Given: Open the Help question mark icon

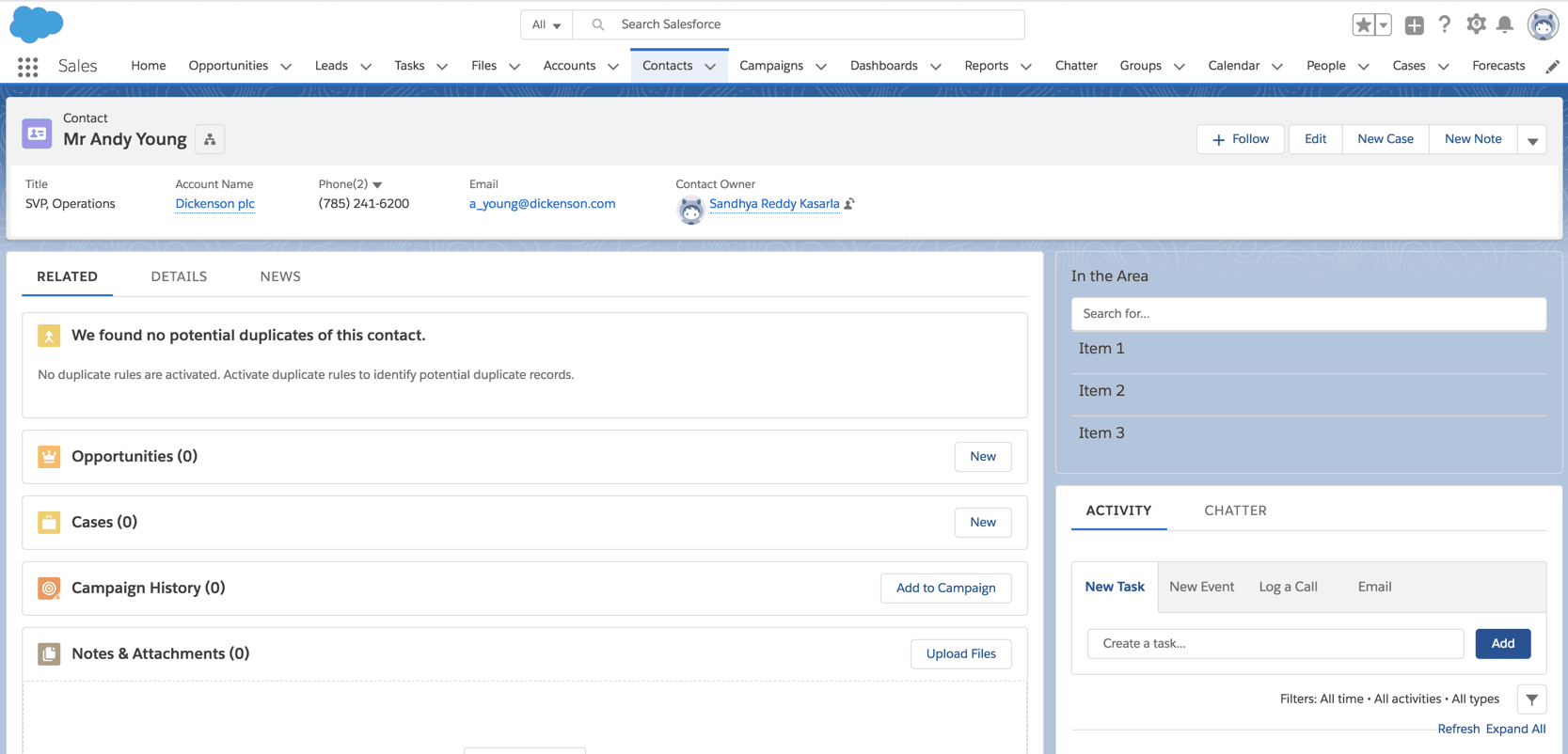Looking at the screenshot, I should click(1445, 24).
